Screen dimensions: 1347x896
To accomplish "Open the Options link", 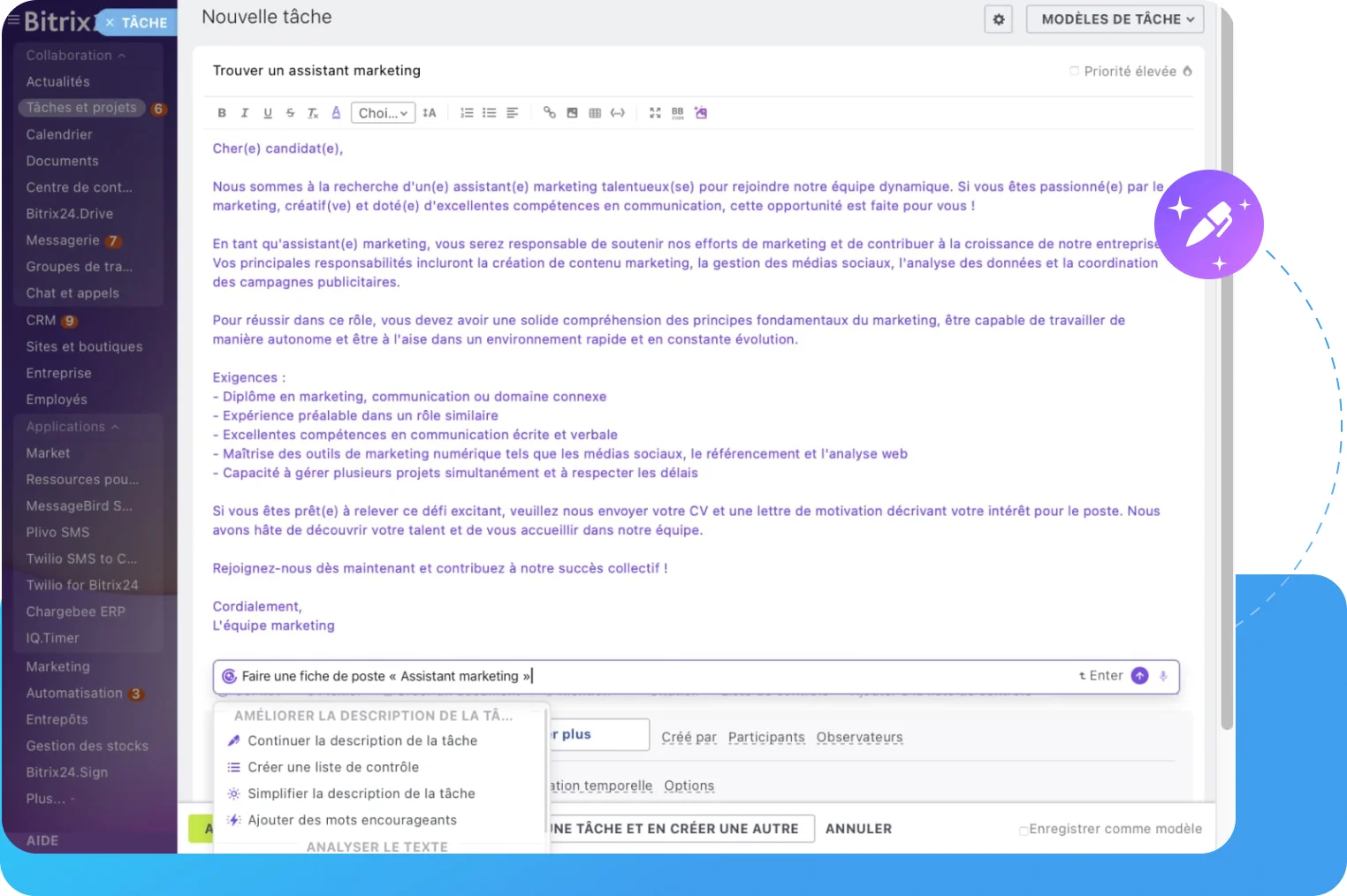I will tap(689, 786).
